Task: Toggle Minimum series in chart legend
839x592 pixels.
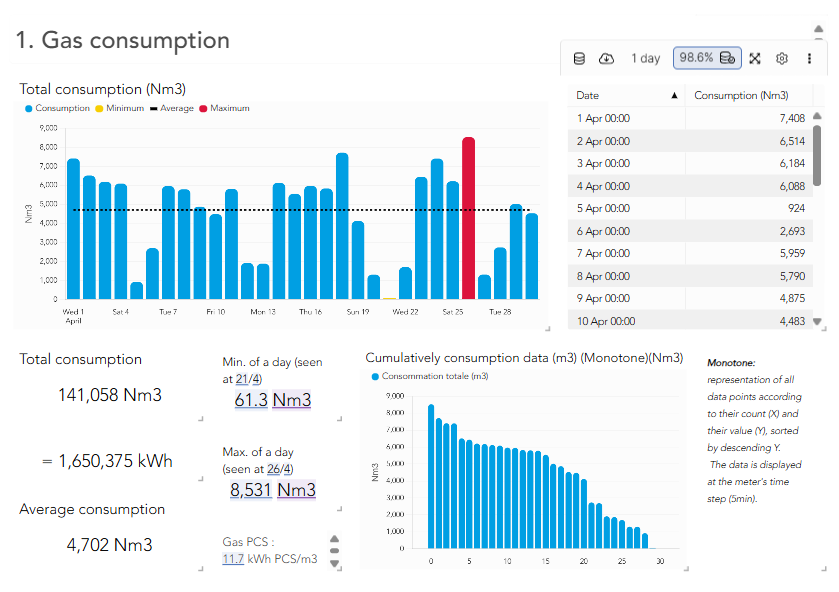Action: [x=120, y=108]
